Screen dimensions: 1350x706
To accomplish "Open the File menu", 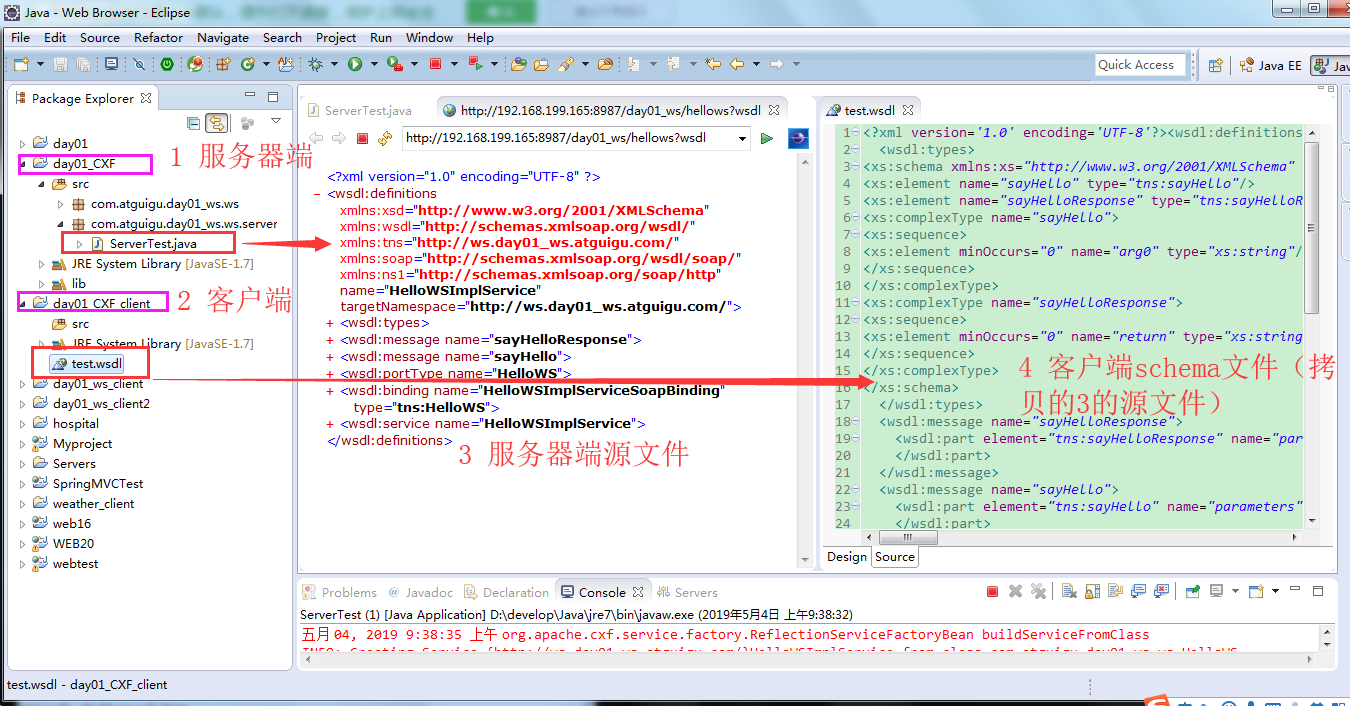I will [x=20, y=37].
